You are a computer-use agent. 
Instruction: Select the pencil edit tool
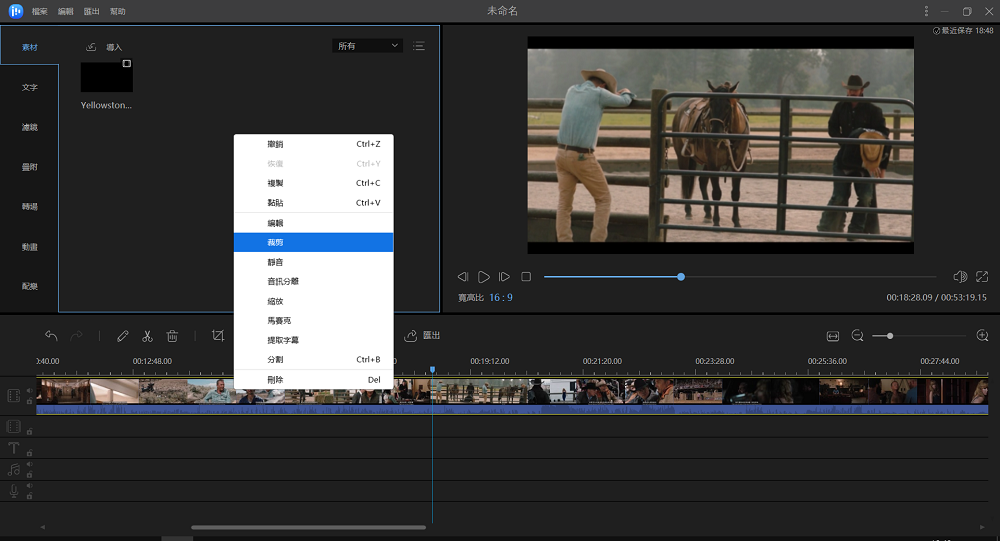coord(123,336)
